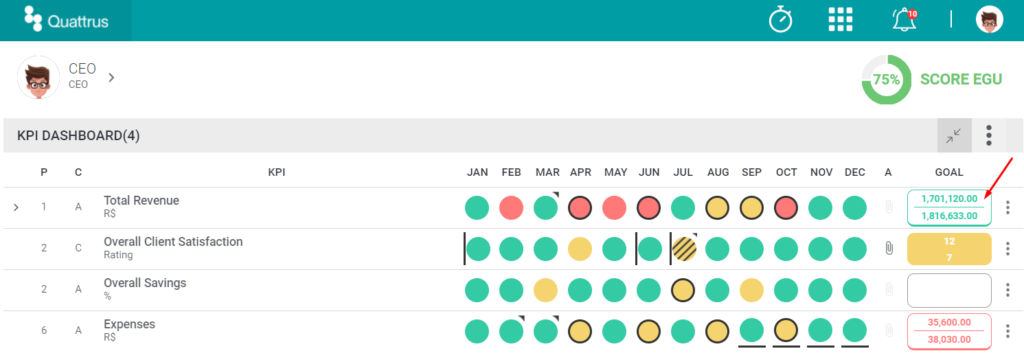Click the KPI DASHBOARD(4) title

pos(78,136)
